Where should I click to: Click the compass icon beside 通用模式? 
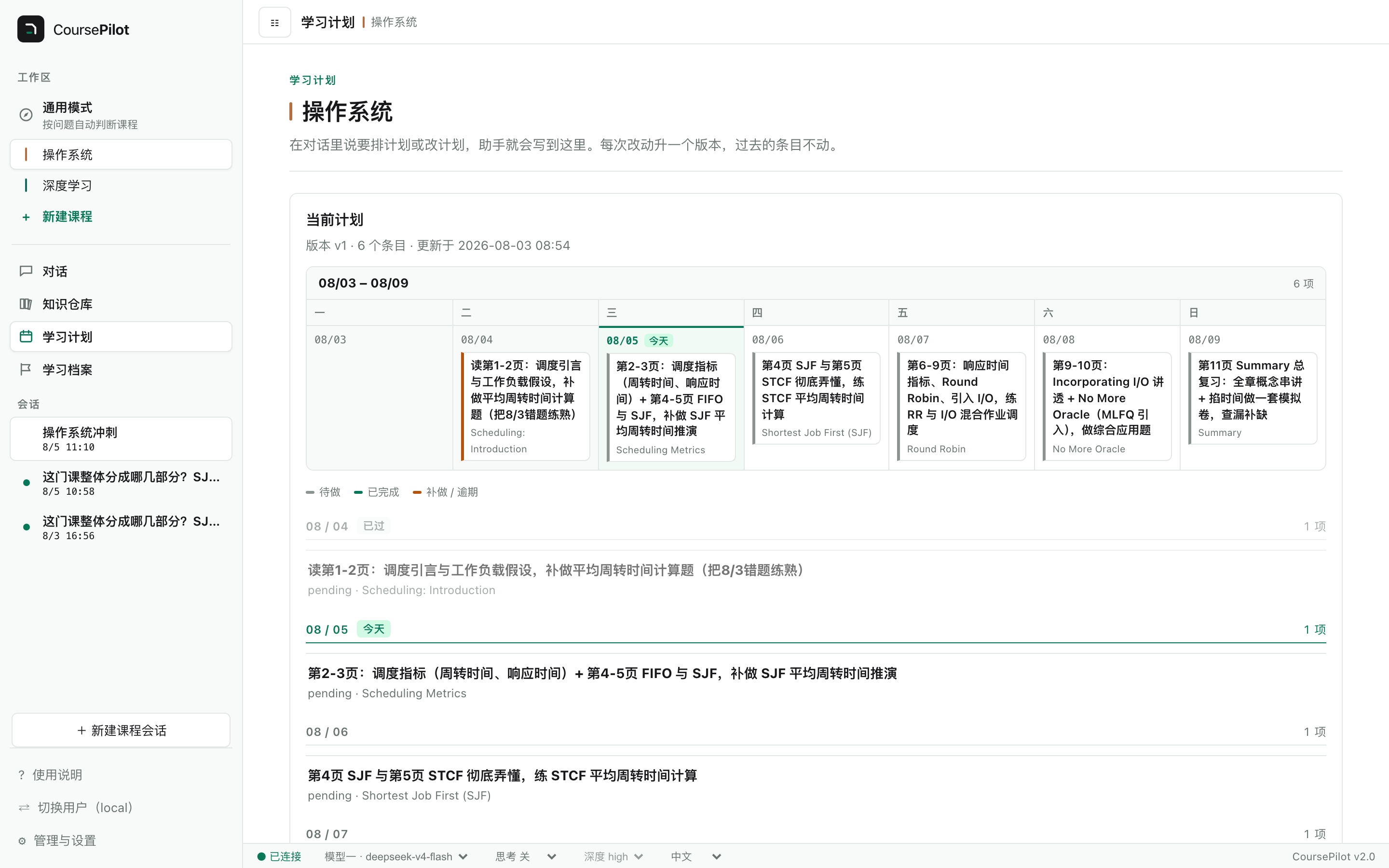point(26,115)
